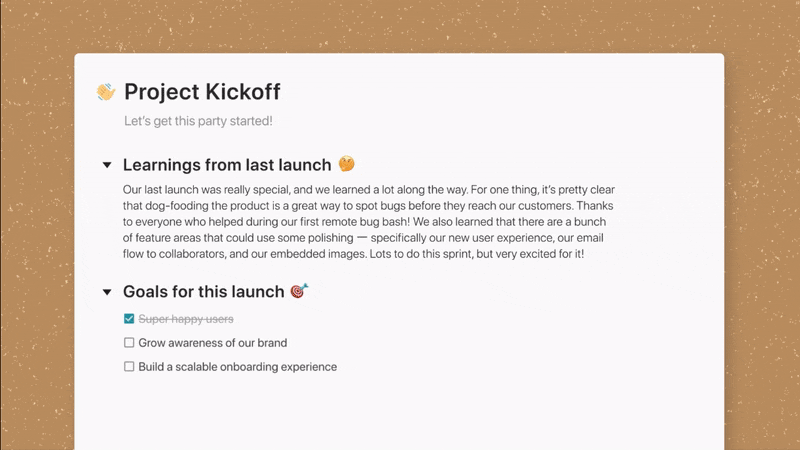The image size is (800, 450).
Task: Click the waving hand page icon
Action: 106,92
